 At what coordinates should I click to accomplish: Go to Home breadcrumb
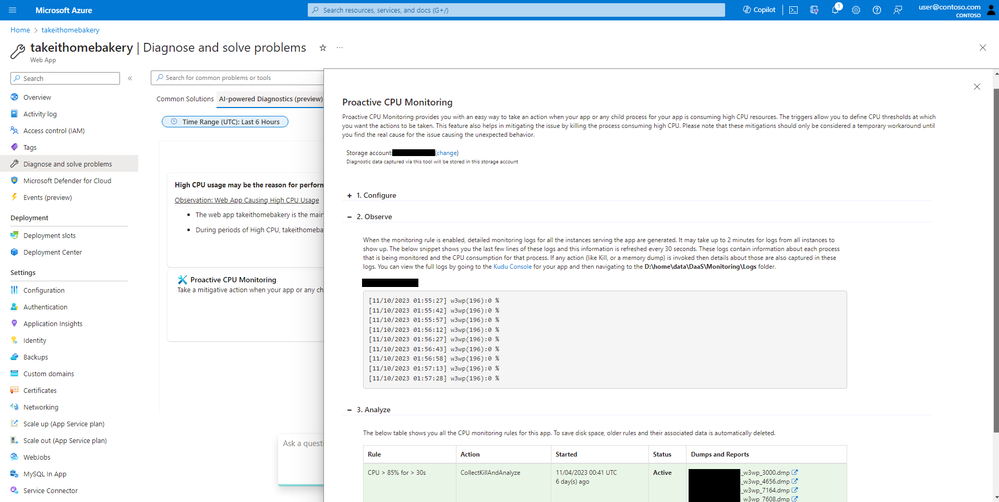[20, 30]
